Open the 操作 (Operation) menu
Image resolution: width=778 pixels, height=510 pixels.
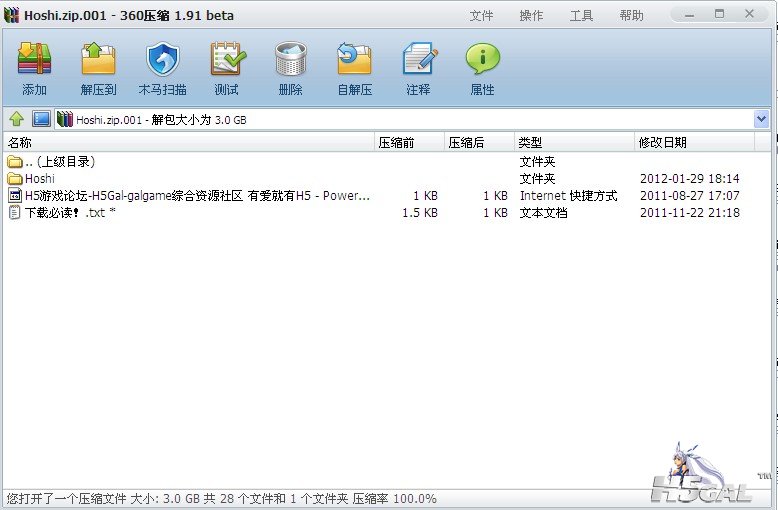532,16
